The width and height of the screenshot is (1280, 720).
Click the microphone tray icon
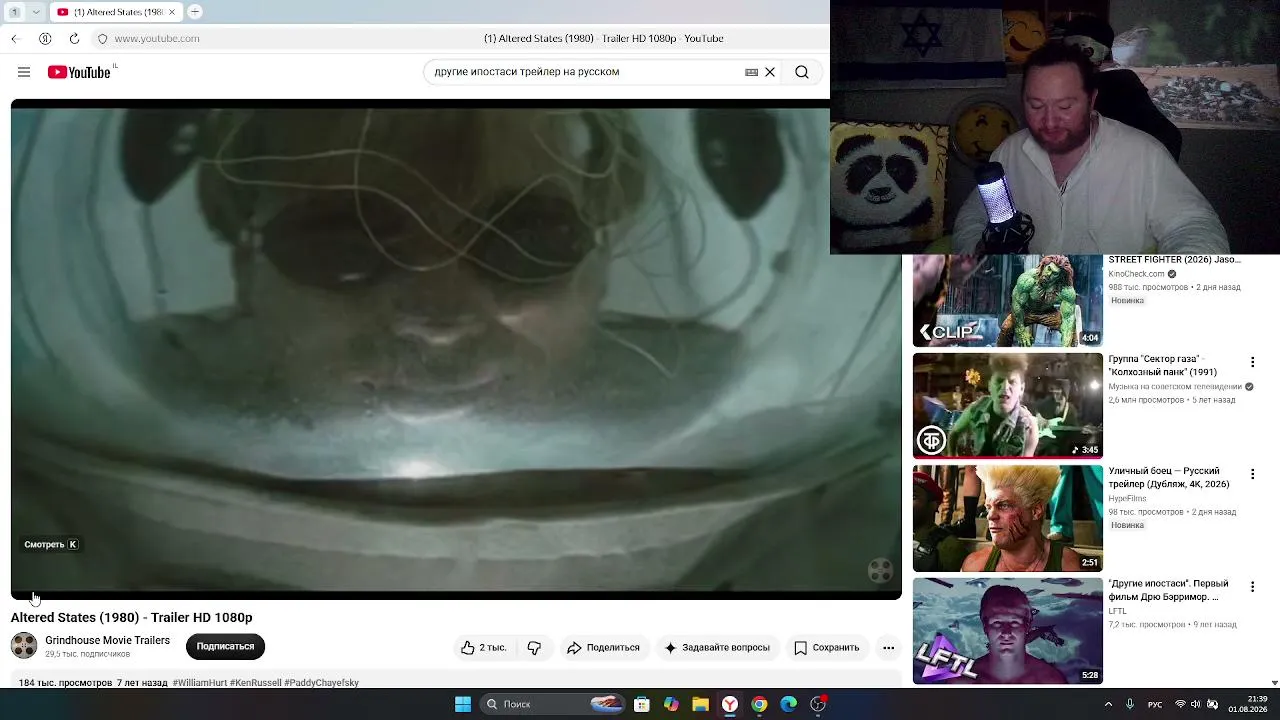[1130, 704]
